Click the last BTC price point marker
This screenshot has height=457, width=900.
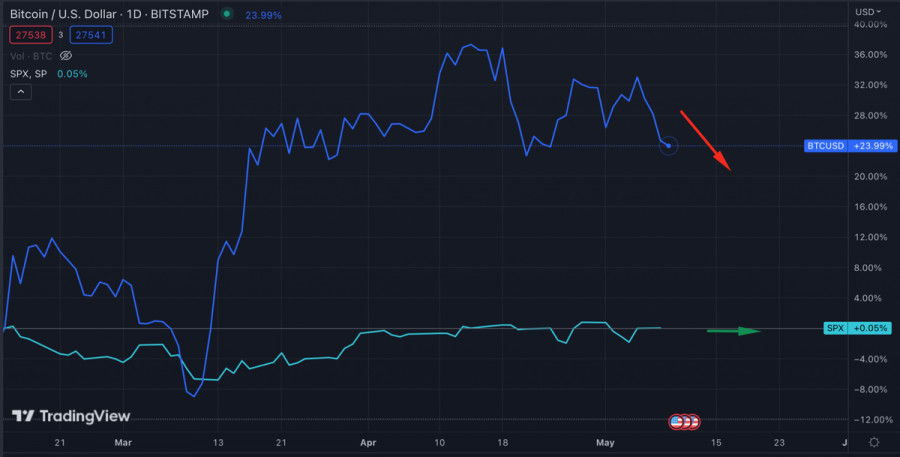tap(669, 146)
